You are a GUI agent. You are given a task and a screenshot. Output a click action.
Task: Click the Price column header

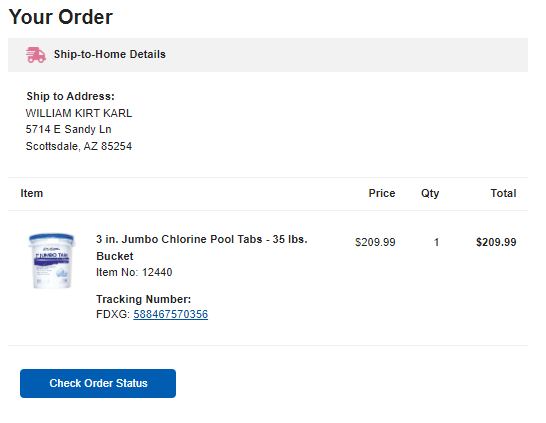pos(382,193)
